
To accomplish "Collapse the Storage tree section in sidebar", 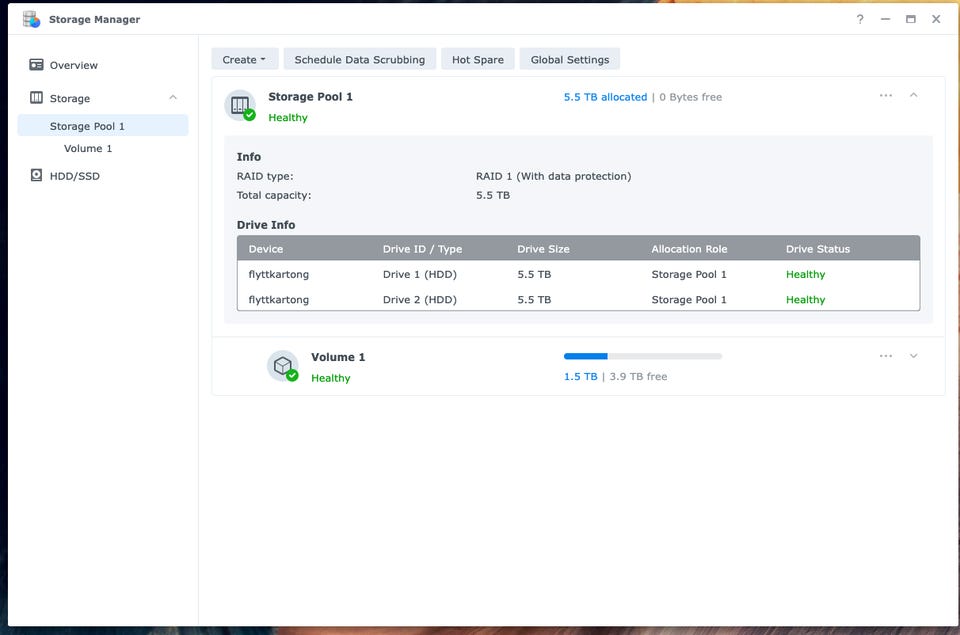I will 173,98.
